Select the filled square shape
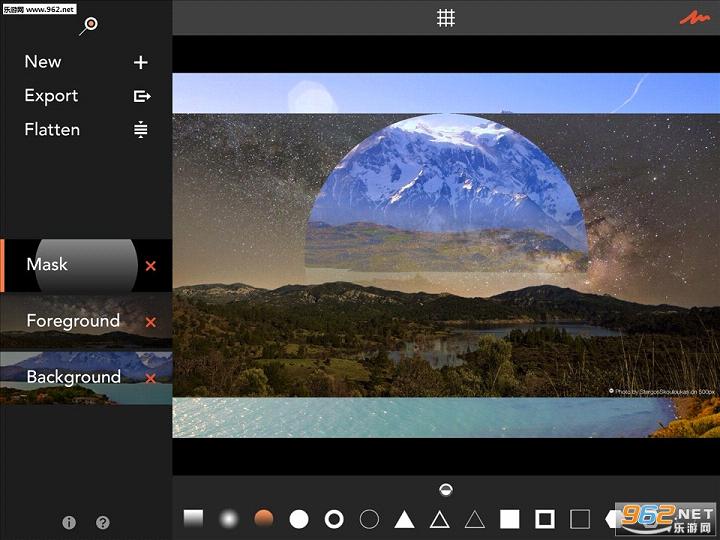The image size is (720, 540). click(510, 519)
